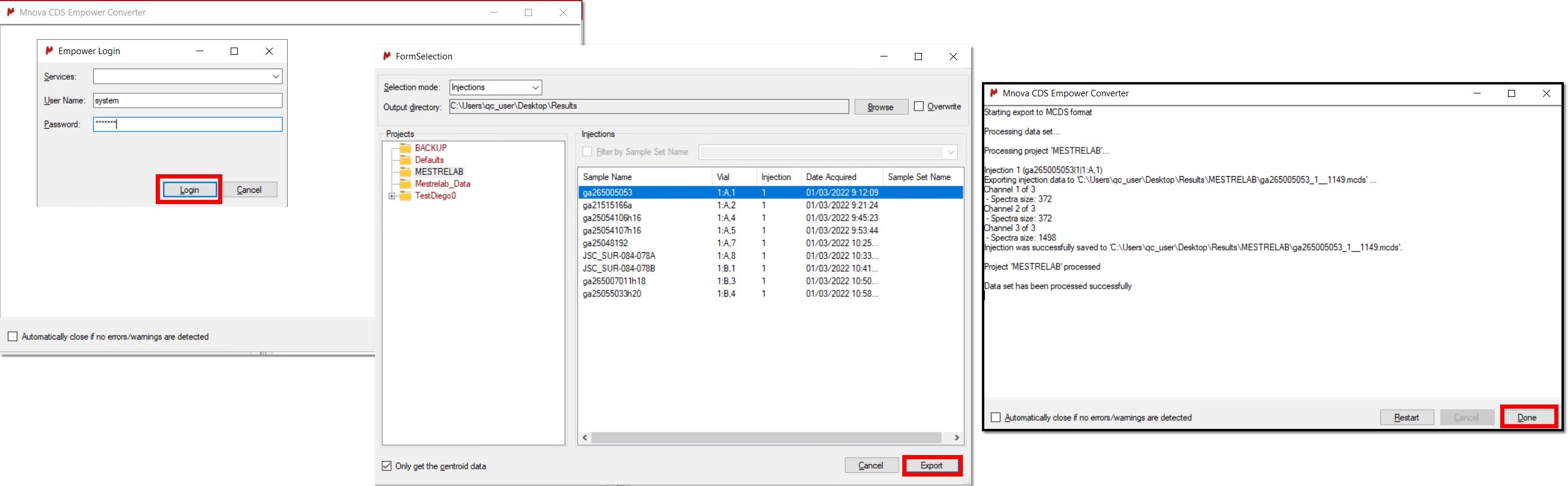Click the horizontal scrollbar left arrow

585,437
